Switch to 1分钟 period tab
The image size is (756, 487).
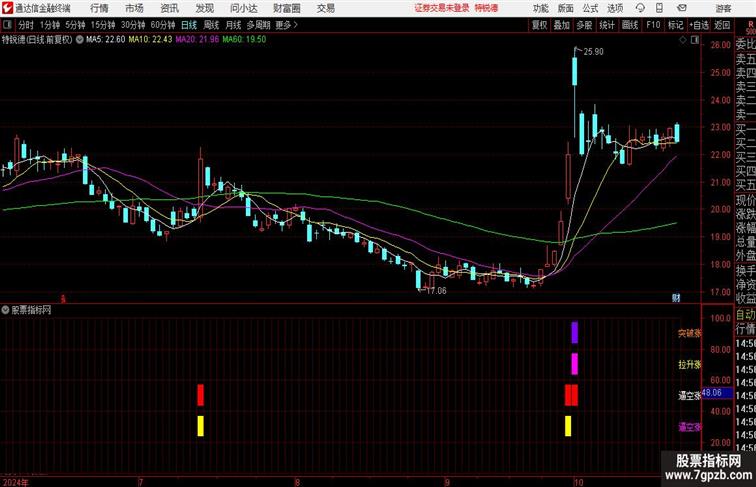[50, 25]
